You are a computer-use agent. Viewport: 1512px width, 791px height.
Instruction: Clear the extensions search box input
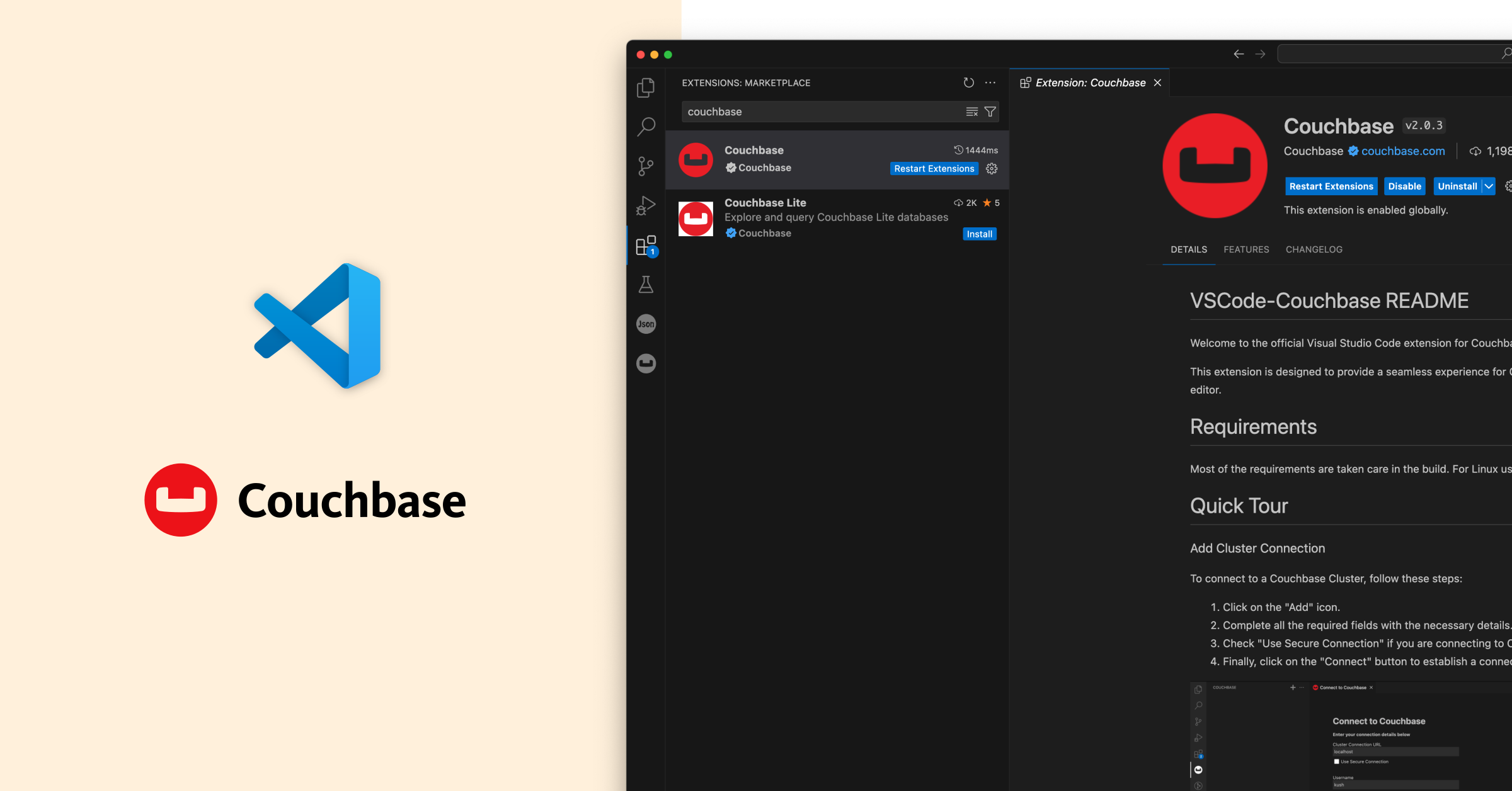972,111
